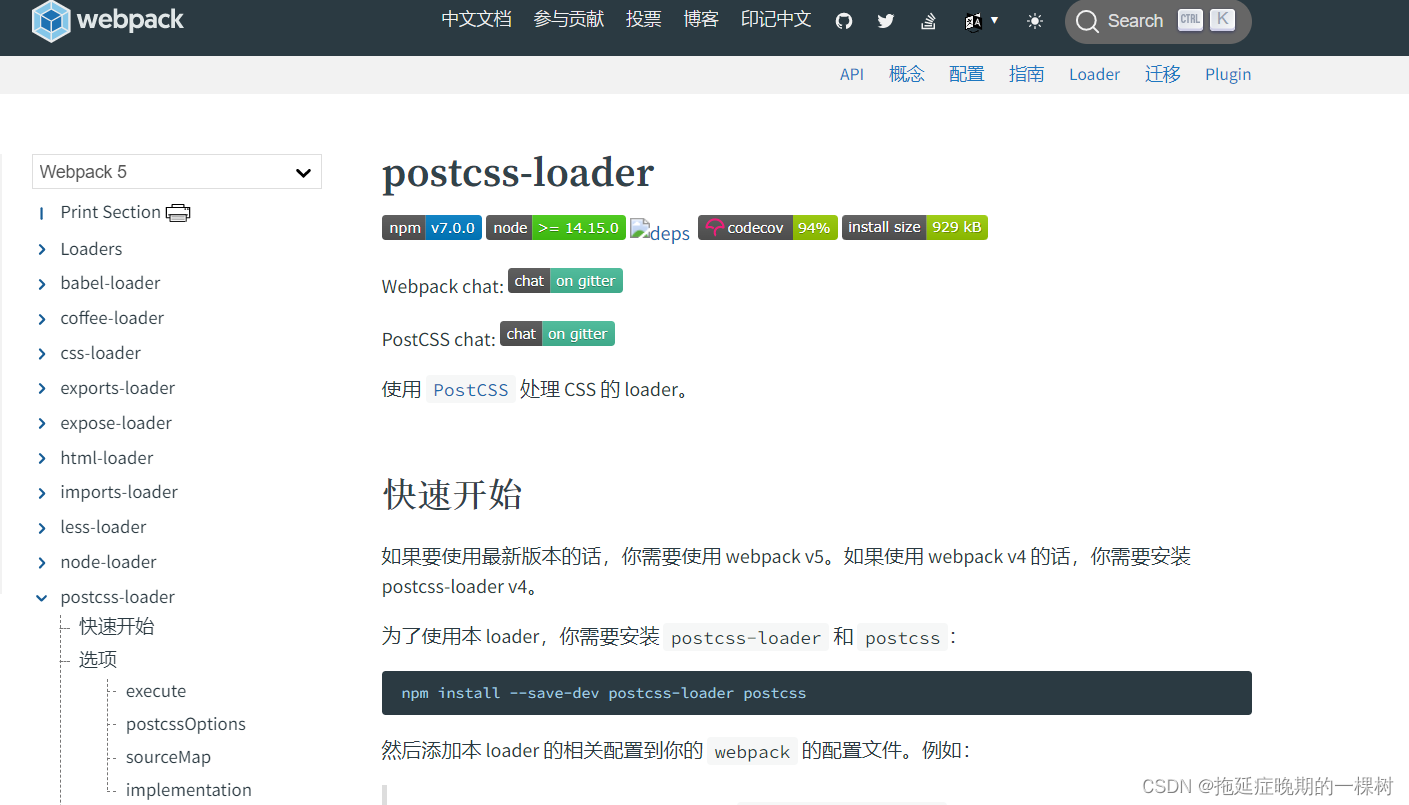Toggle the light/dark theme with the sun icon
Viewport: 1409px width, 805px height.
coord(1035,20)
